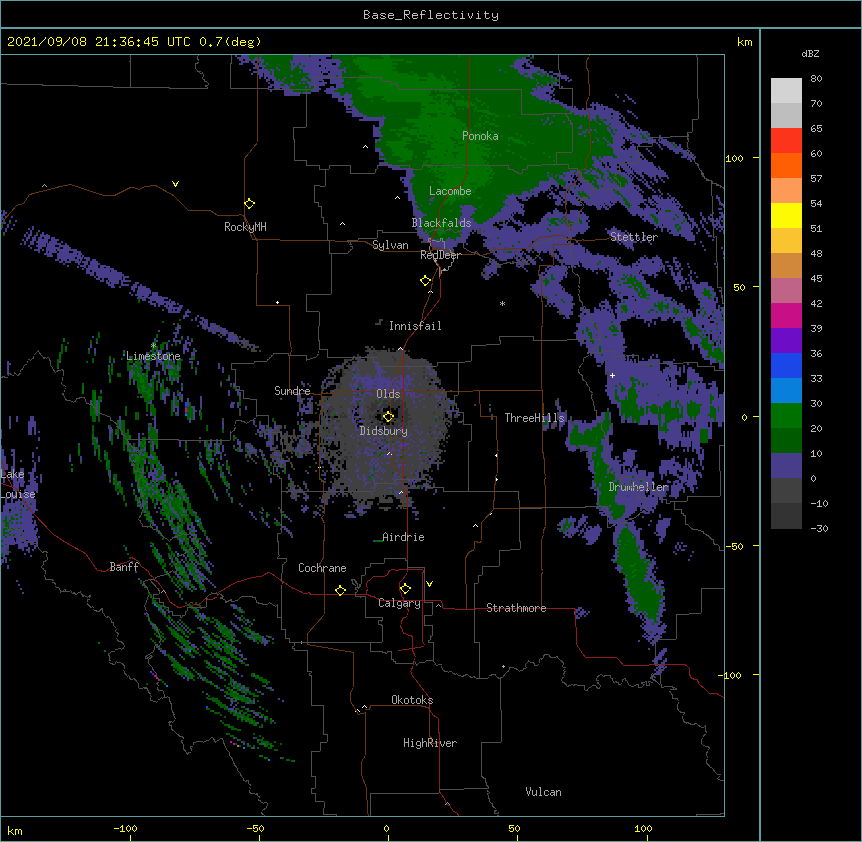
Task: Select the Sundre label
Action: pyautogui.click(x=292, y=391)
